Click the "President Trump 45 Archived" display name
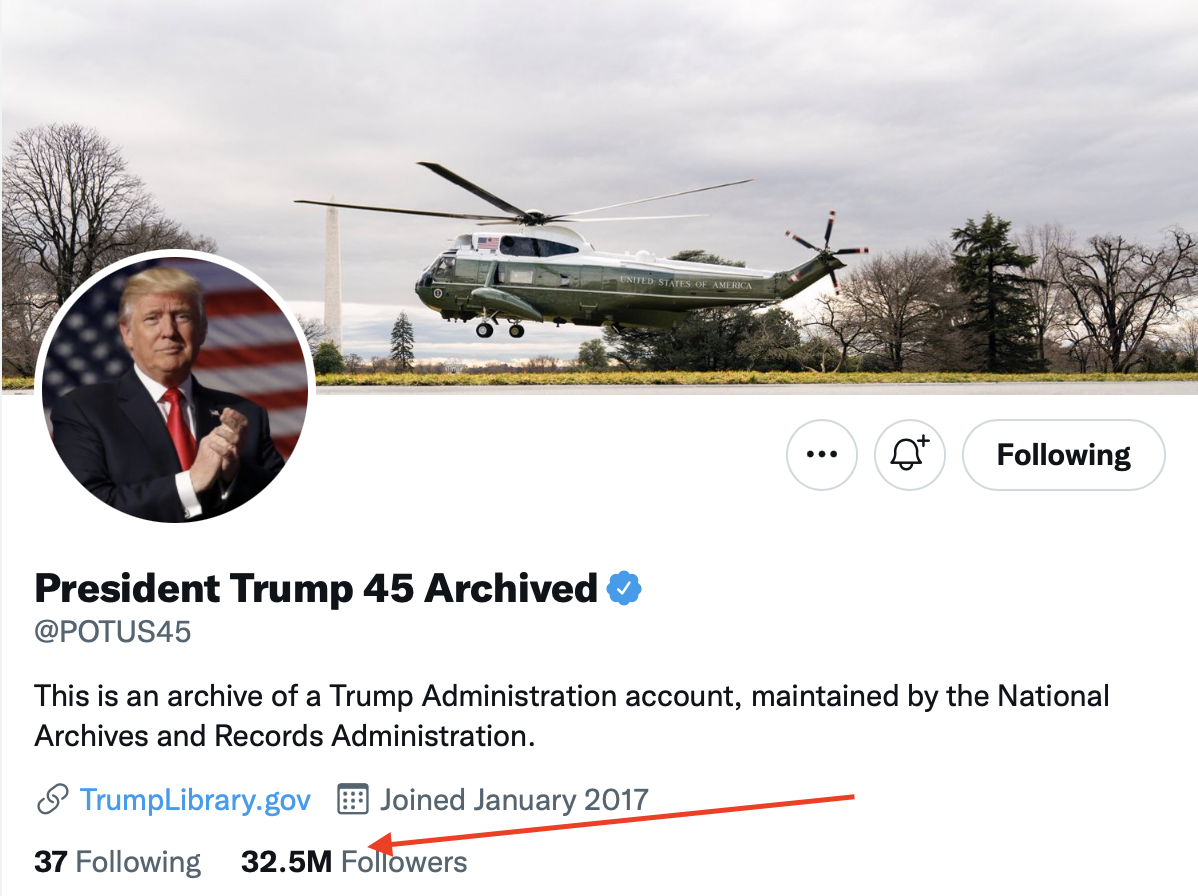 316,589
